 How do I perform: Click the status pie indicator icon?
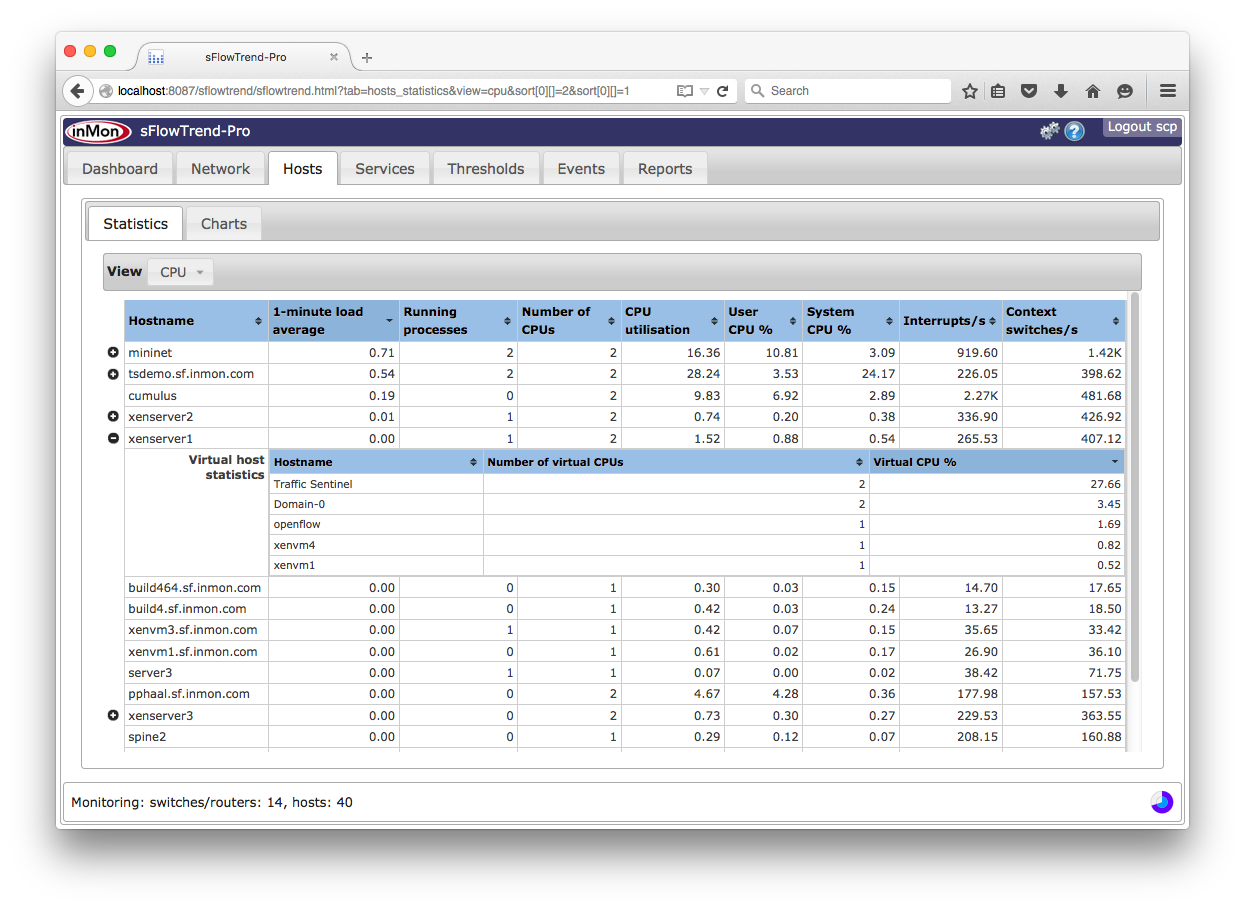pyautogui.click(x=1162, y=802)
